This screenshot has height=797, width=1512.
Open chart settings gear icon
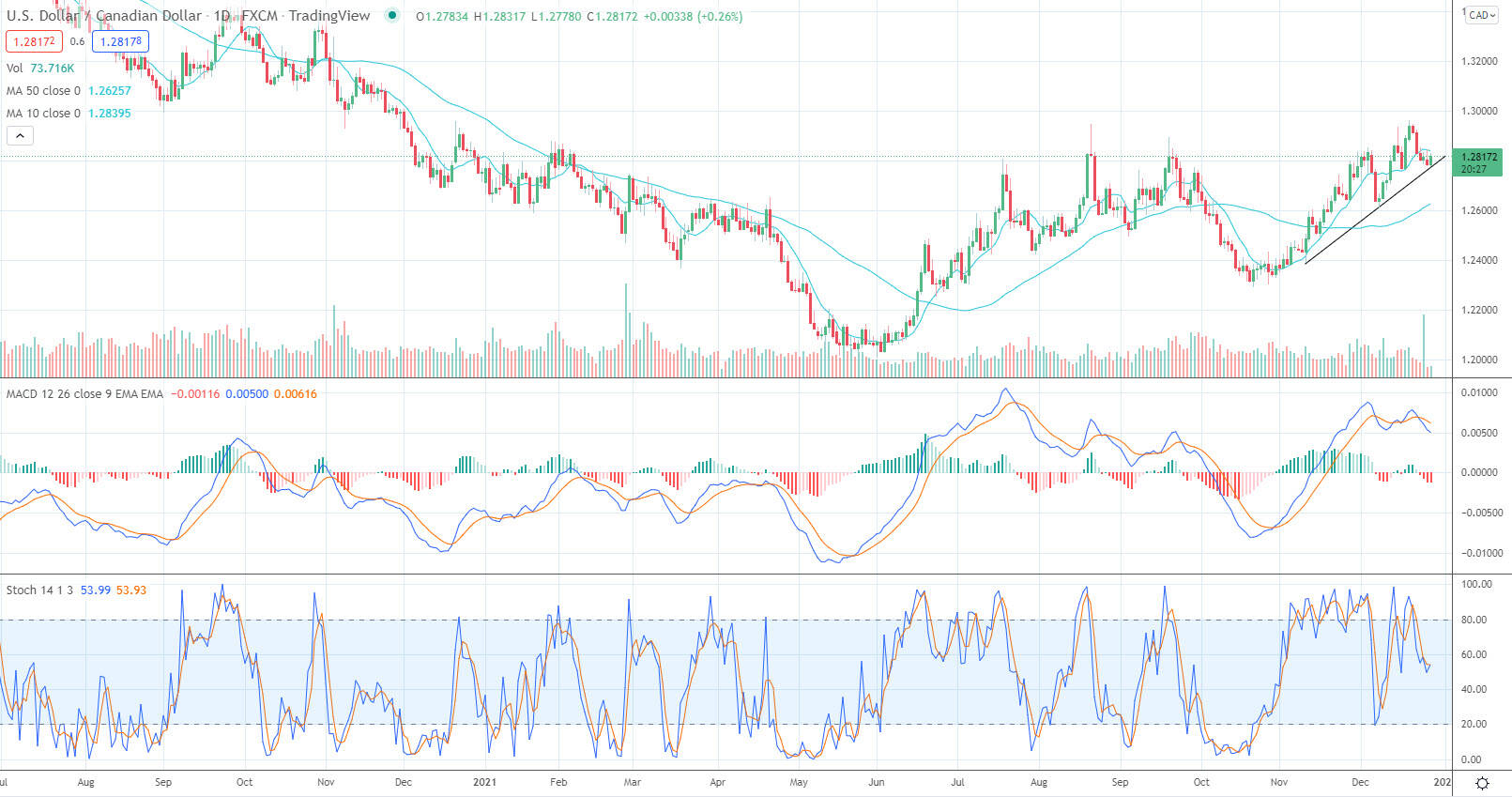[x=1482, y=783]
